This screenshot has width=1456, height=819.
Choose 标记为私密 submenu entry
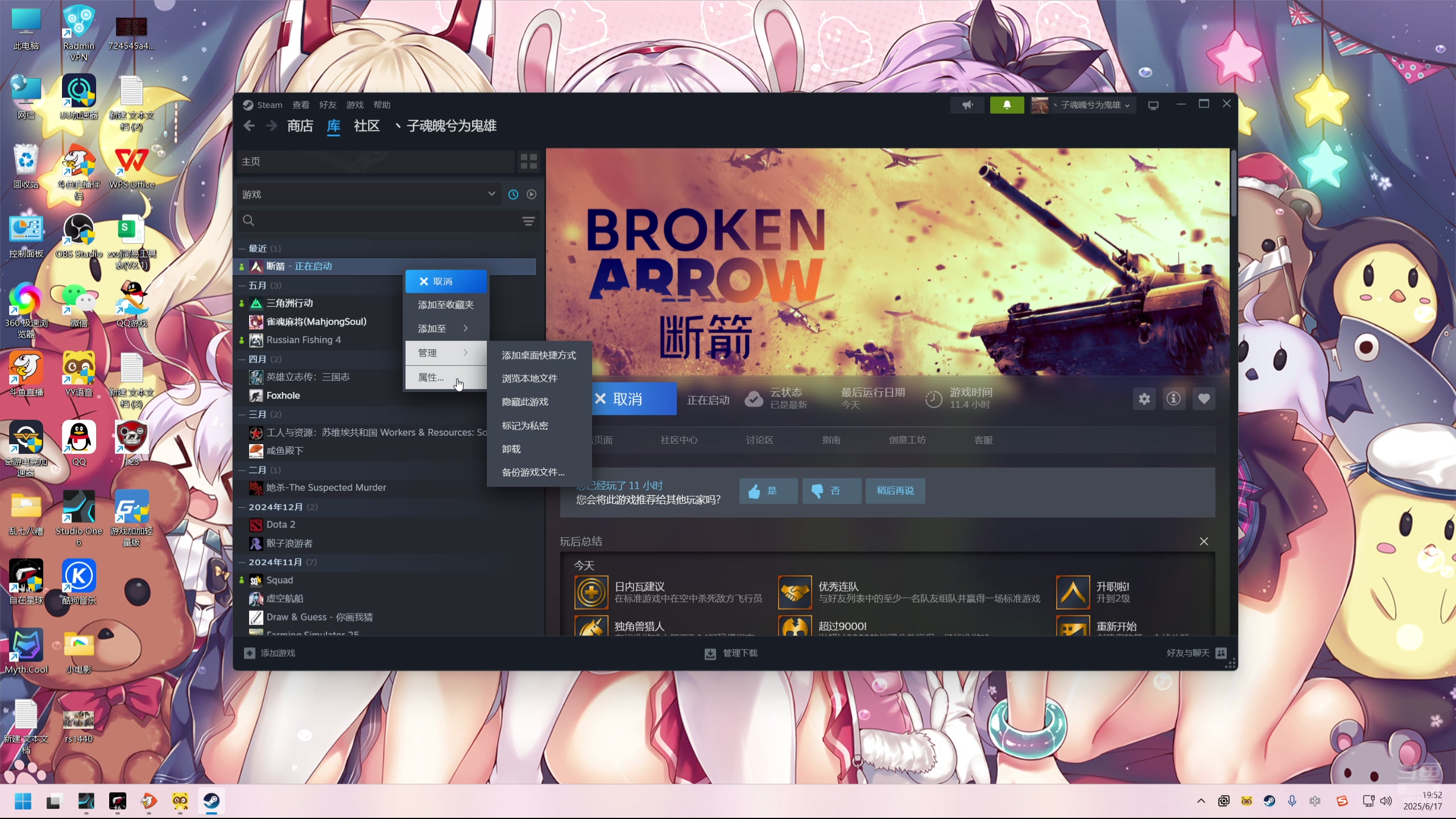(x=539, y=426)
